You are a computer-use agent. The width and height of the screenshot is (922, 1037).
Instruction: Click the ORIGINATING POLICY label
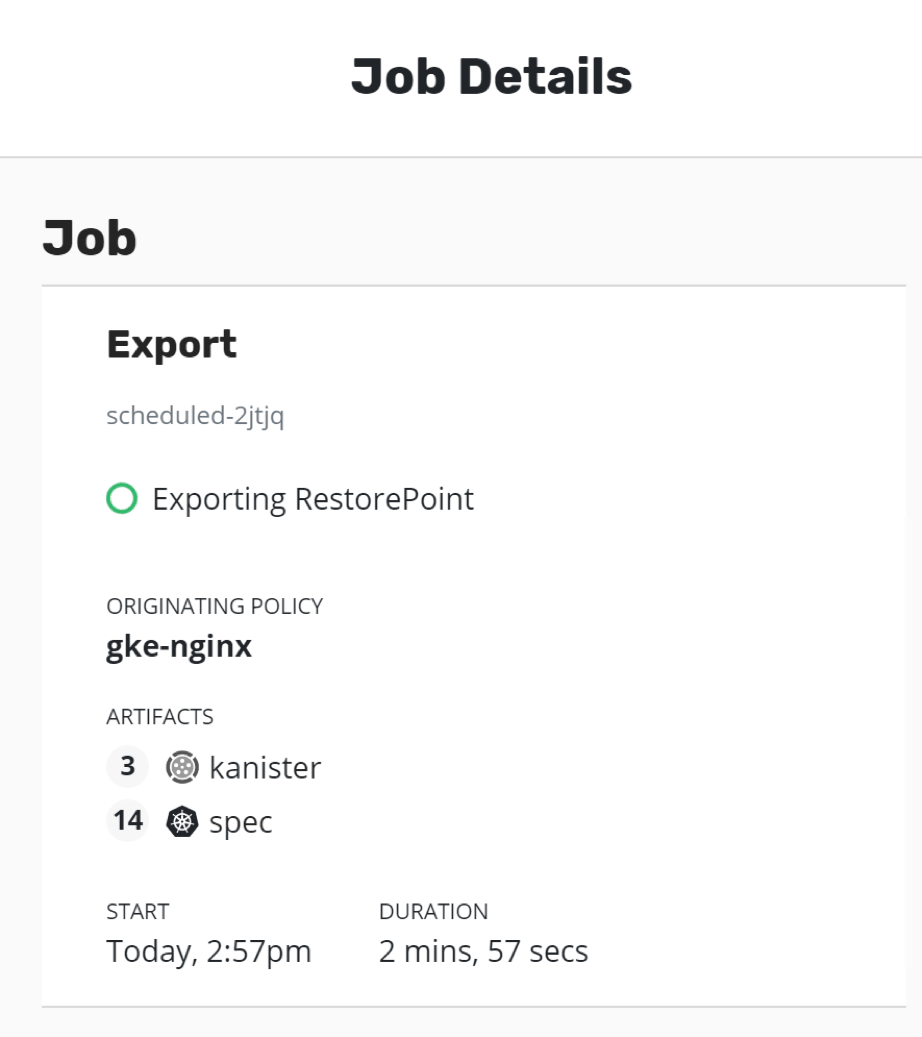click(x=214, y=606)
